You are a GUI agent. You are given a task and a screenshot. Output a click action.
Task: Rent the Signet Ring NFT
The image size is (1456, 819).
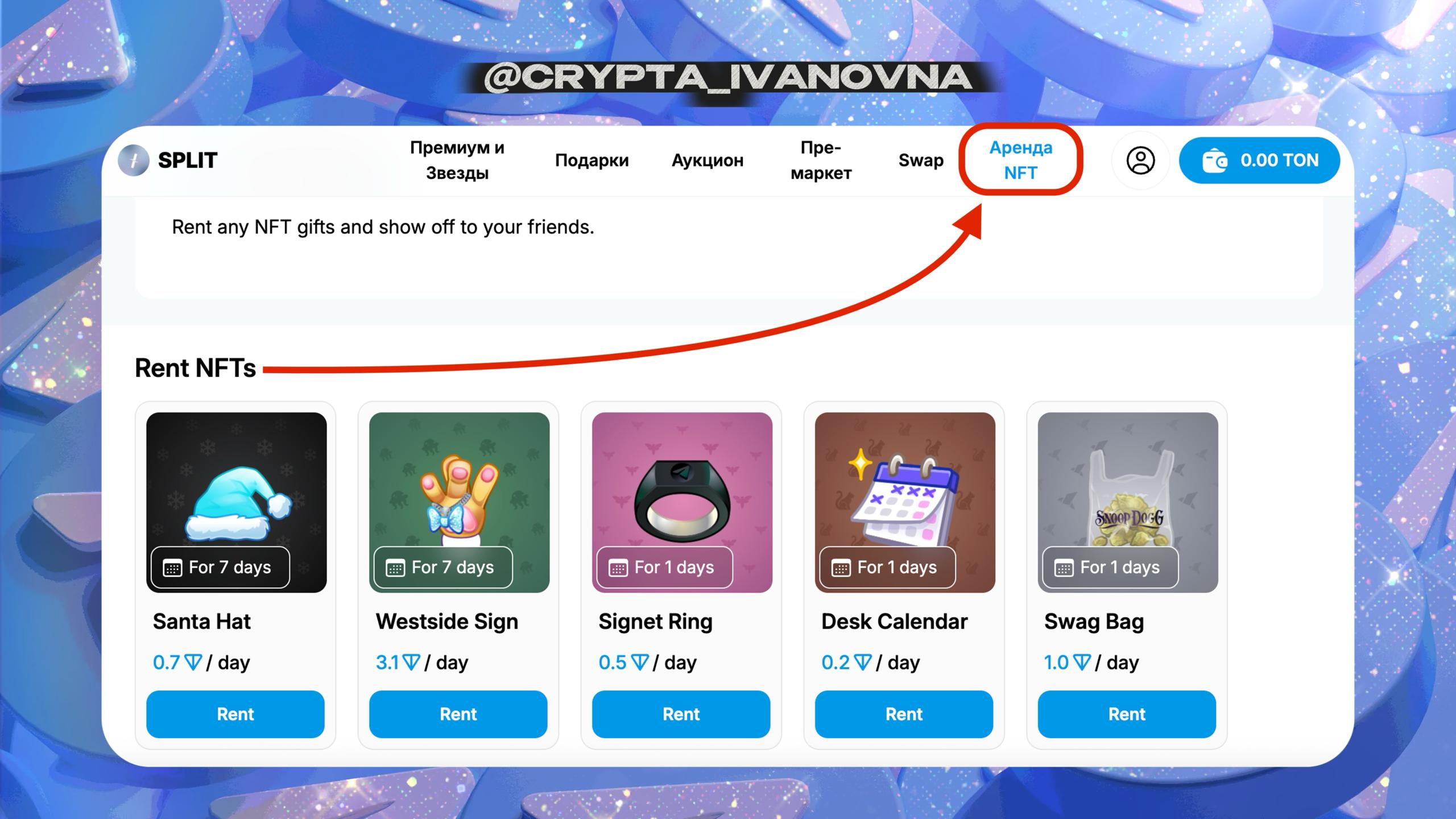(681, 714)
